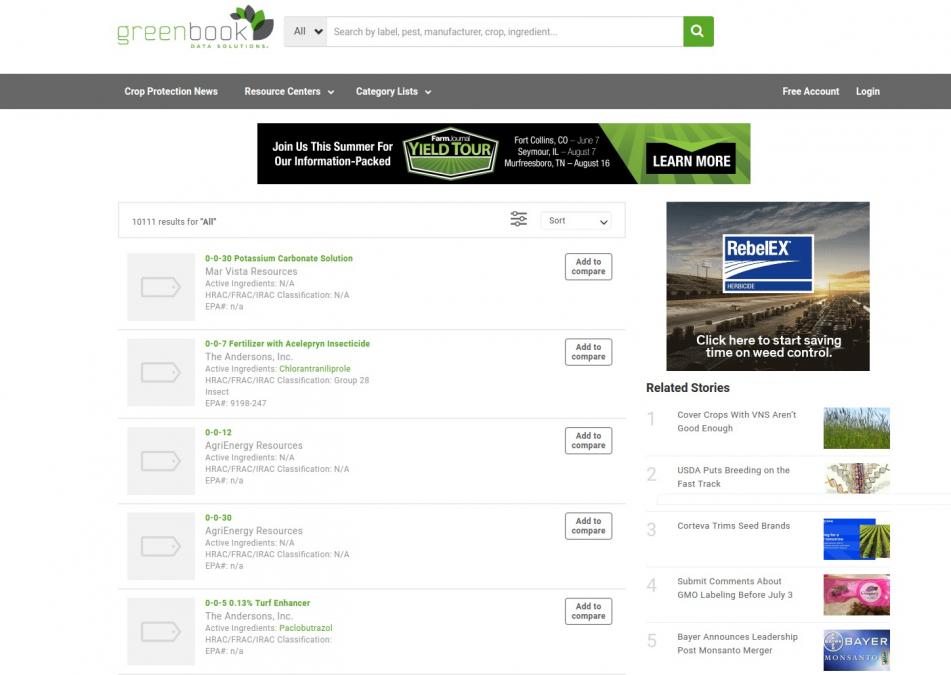Viewport: 951px width, 675px height.
Task: Open the cover crops story thumbnail
Action: point(856,428)
